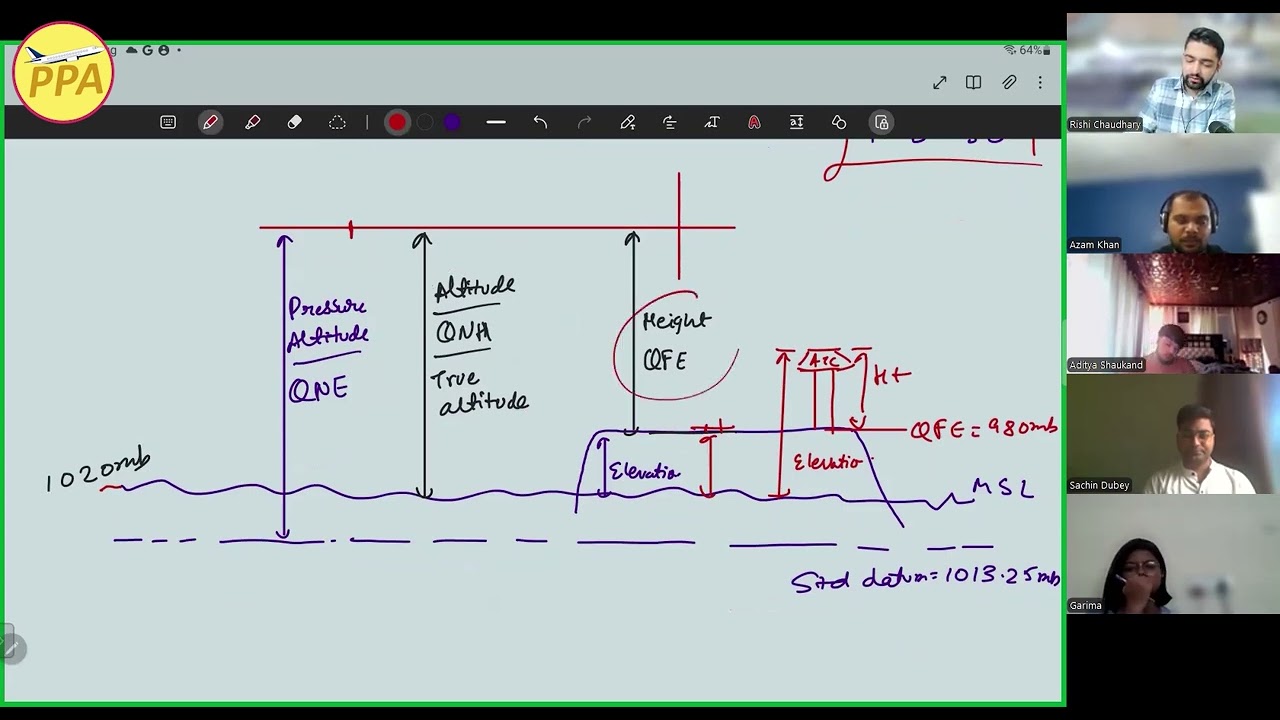Screen dimensions: 1280x720
Task: Redo the last undone stroke
Action: click(584, 122)
